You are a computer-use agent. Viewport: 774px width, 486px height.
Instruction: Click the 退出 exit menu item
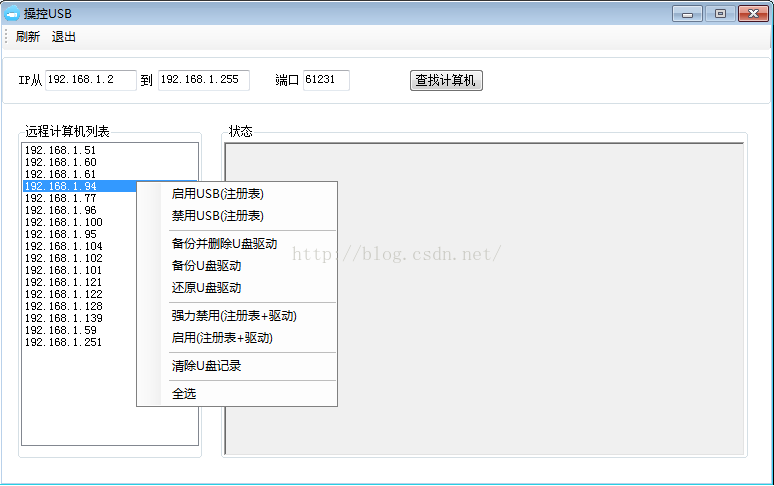[64, 37]
